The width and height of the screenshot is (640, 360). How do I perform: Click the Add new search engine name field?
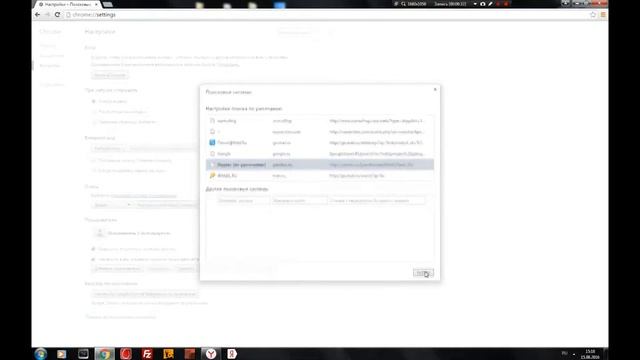pos(243,200)
